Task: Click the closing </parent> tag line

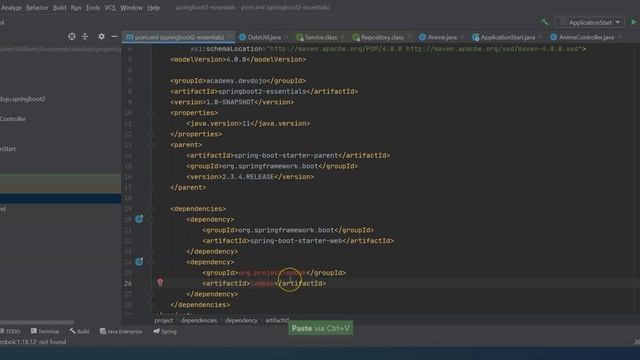Action: click(x=188, y=187)
